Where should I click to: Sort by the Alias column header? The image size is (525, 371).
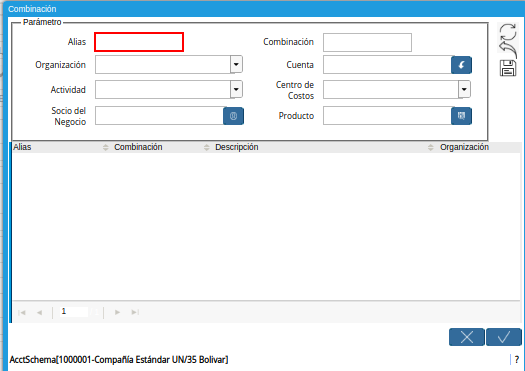22,147
